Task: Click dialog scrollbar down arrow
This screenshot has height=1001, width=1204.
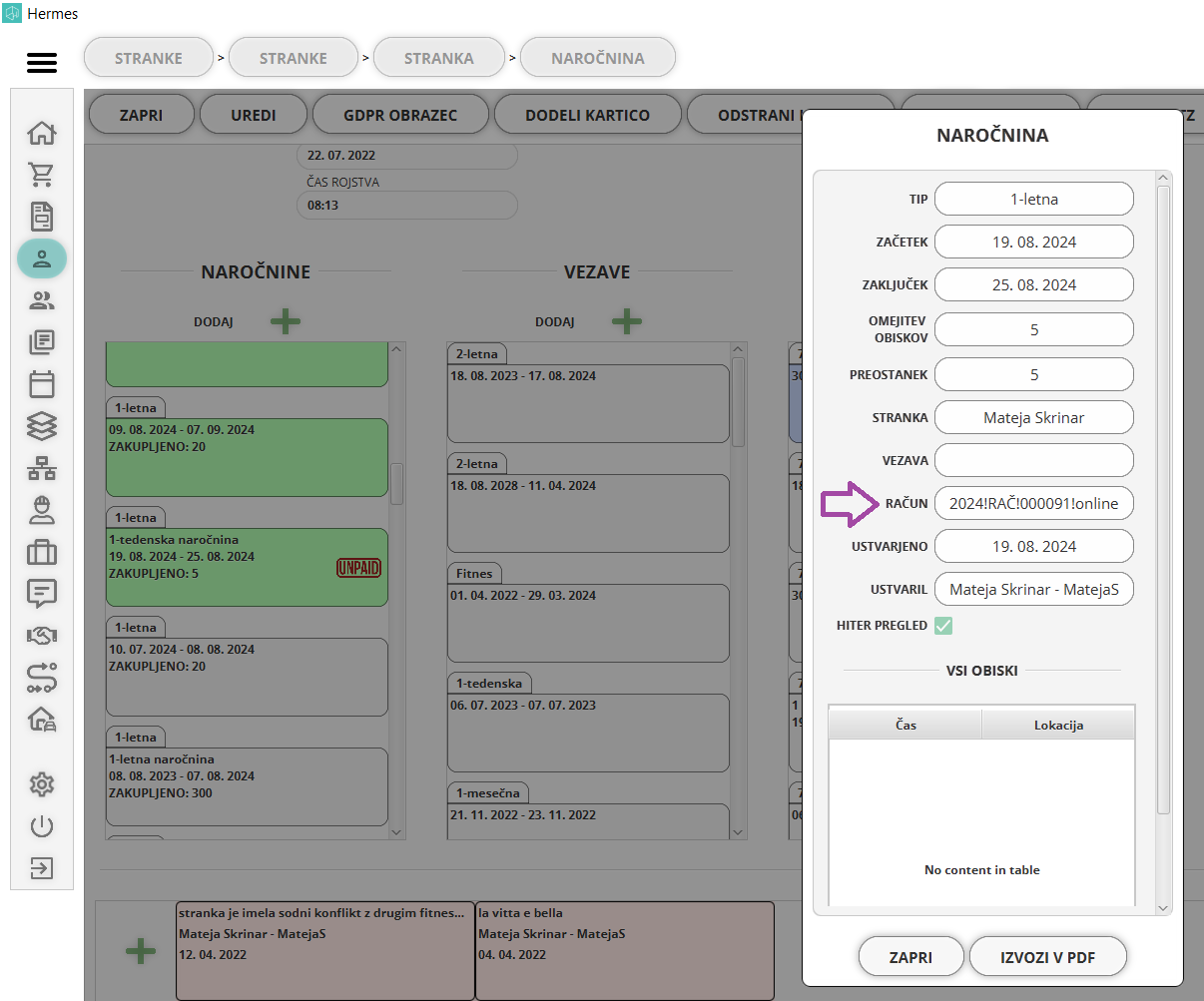Action: tap(1163, 908)
